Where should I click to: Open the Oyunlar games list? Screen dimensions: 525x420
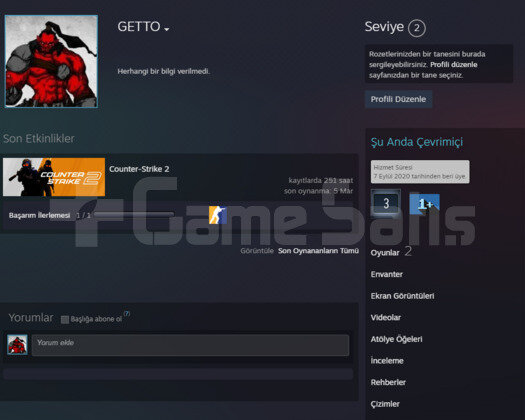(x=385, y=253)
